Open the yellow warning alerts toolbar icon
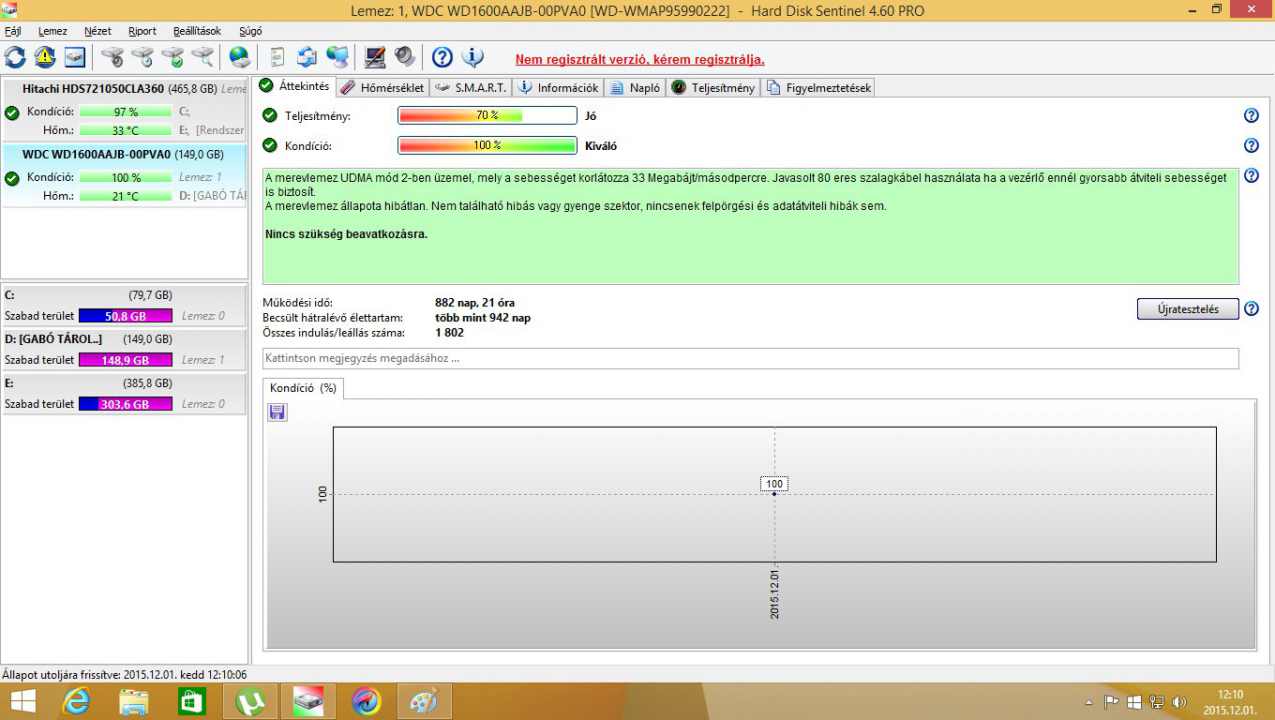Screen dimensions: 1275x720 (x=45, y=57)
